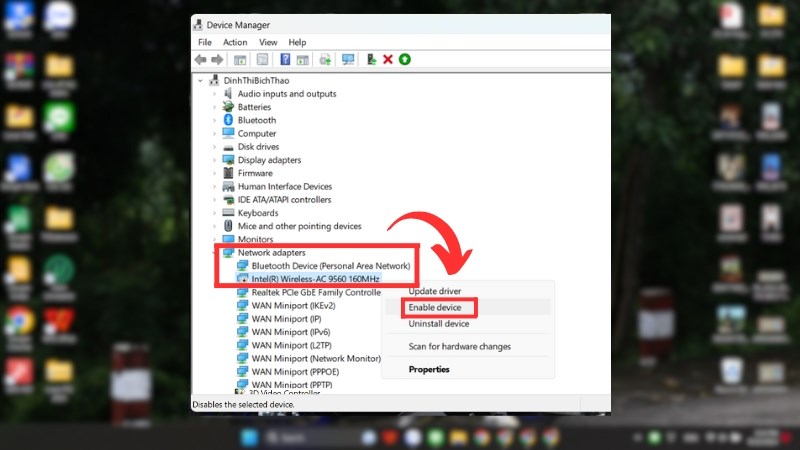Select WAN Miniport (PPPOE)
This screenshot has width=800, height=450.
tap(295, 372)
